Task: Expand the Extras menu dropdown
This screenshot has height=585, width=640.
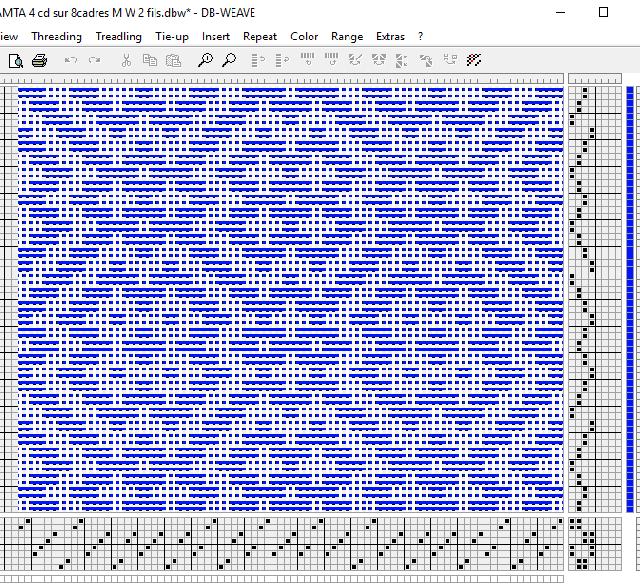Action: [x=390, y=36]
